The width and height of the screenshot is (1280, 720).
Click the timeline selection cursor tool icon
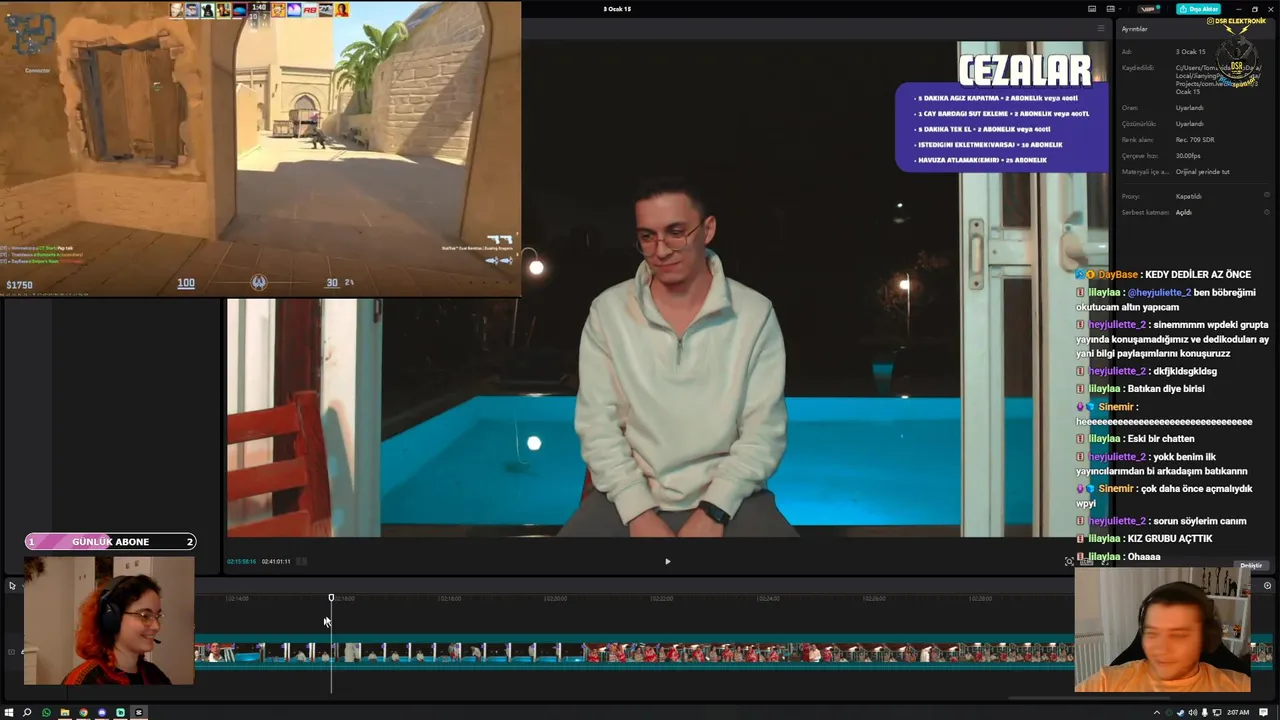click(x=12, y=586)
